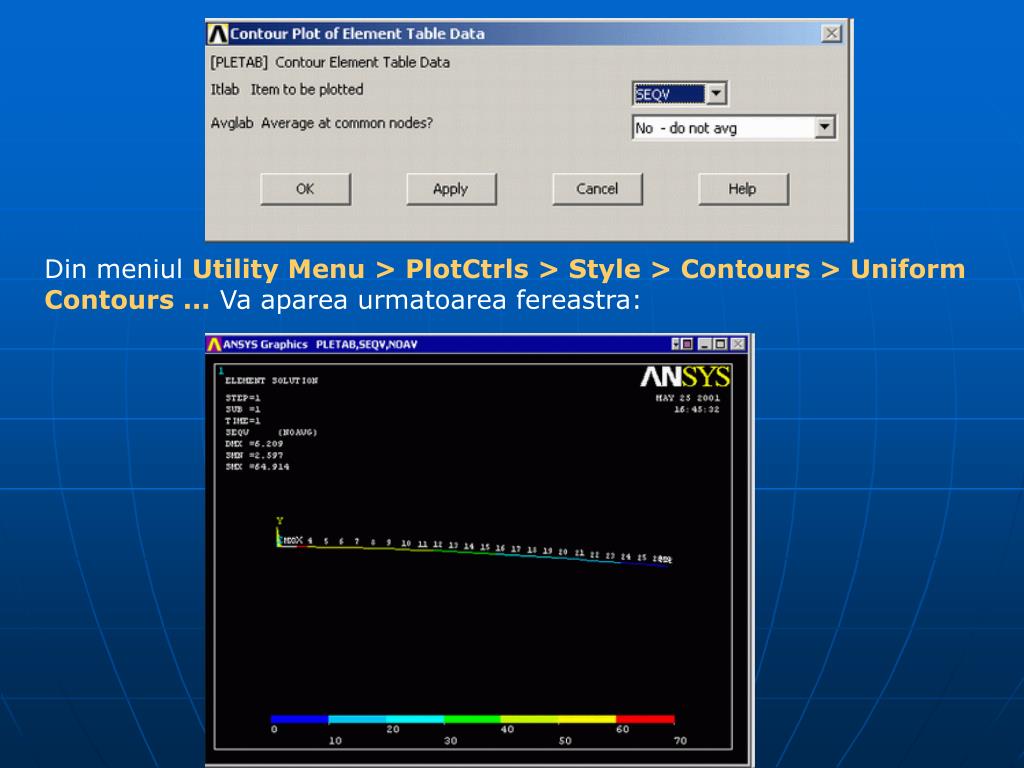Screen dimensions: 1024x768
Task: Click the OK button
Action: tap(305, 189)
